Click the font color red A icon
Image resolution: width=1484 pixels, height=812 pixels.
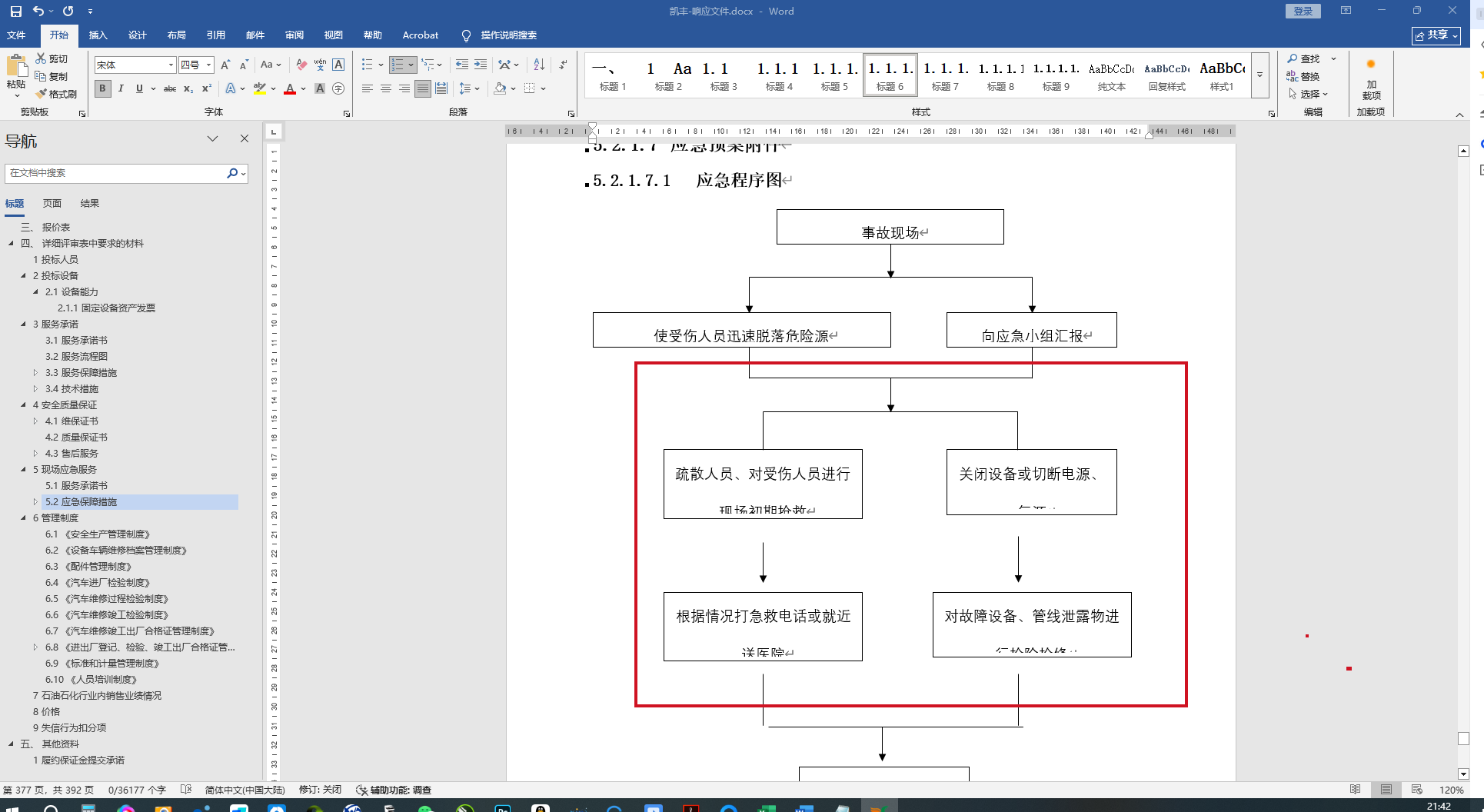click(290, 88)
